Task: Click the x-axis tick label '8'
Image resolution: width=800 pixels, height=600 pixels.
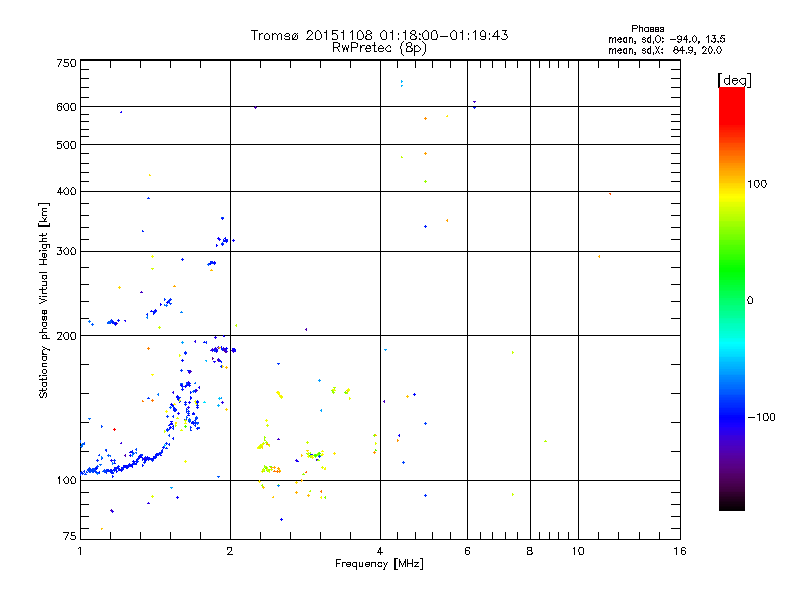Action: 530,551
